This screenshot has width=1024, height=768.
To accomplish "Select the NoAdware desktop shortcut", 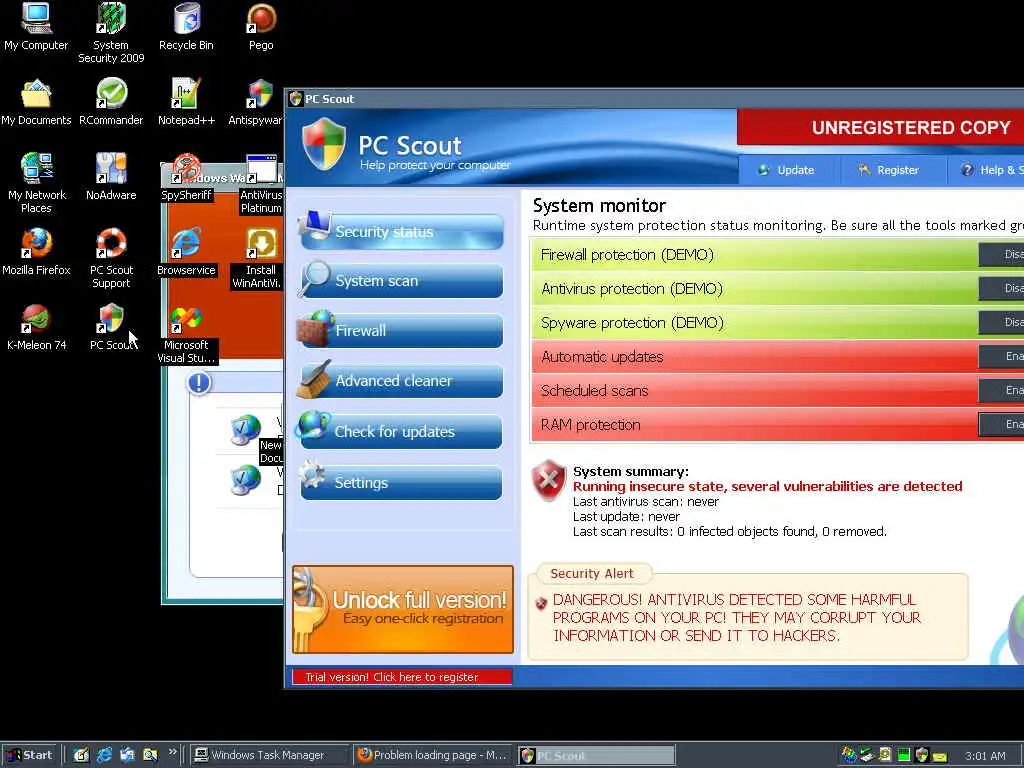I will [x=111, y=176].
